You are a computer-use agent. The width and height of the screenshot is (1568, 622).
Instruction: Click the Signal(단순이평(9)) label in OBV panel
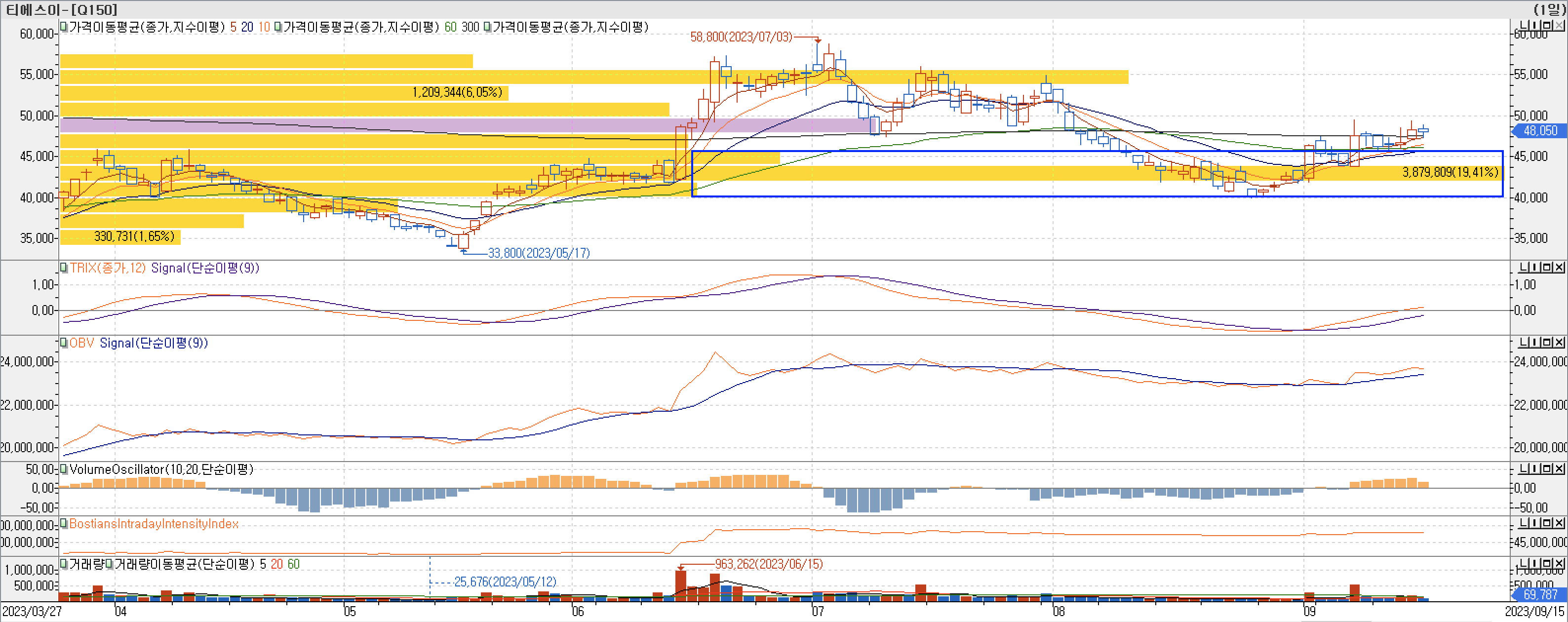154,343
